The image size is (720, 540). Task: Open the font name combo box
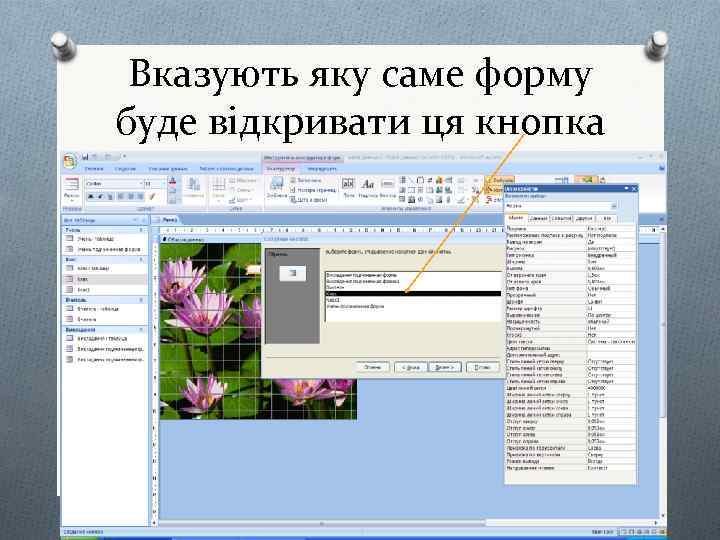coord(115,184)
